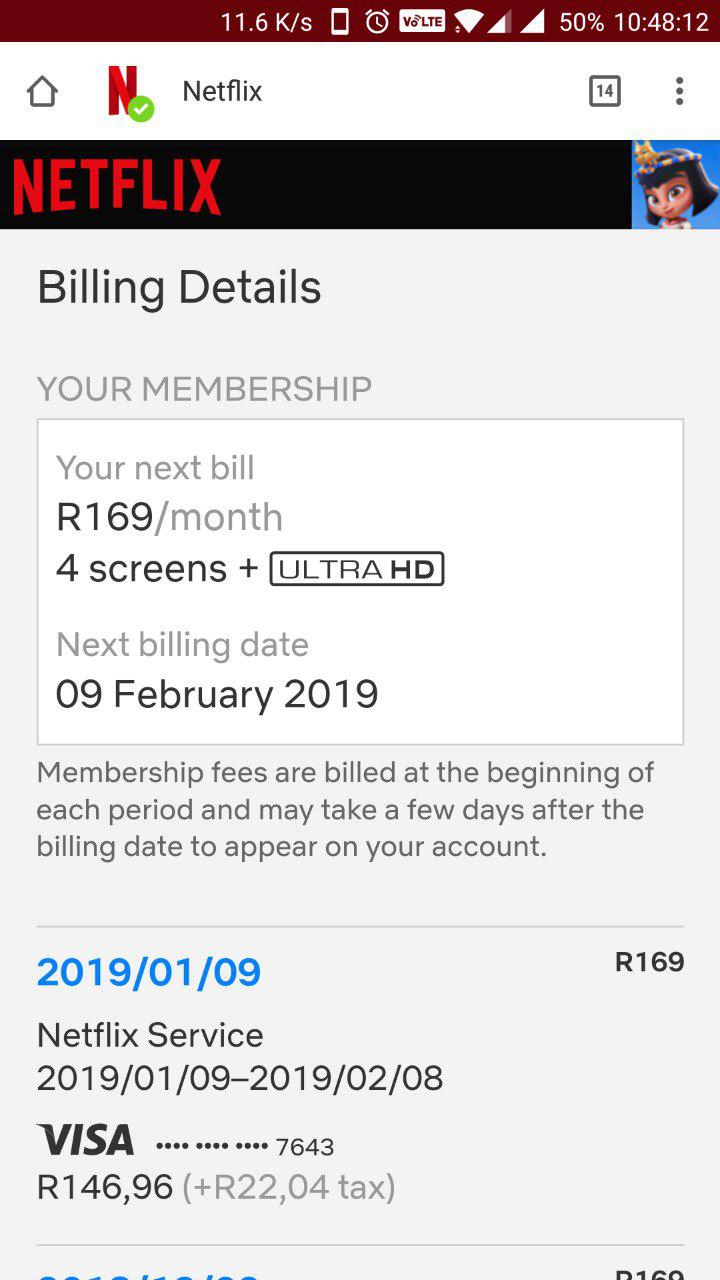Viewport: 720px width, 1280px height.
Task: Click the Billing Details heading
Action: (179, 288)
